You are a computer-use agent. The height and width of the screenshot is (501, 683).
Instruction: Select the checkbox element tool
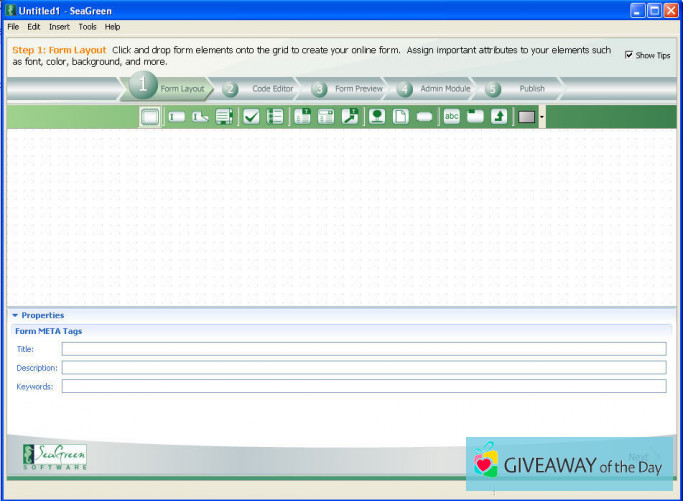[251, 117]
